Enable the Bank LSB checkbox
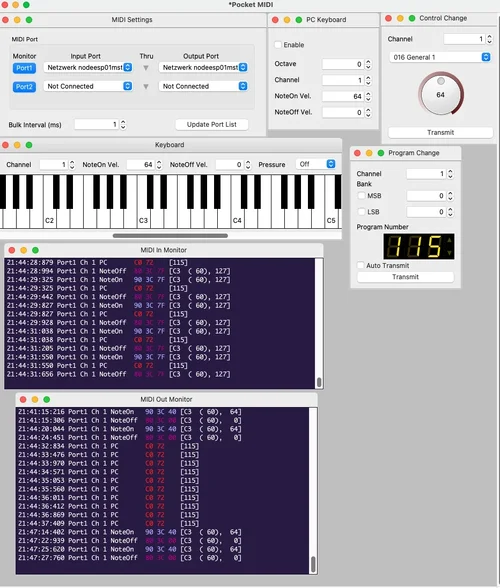Viewport: 500px width, 588px height. 361,212
